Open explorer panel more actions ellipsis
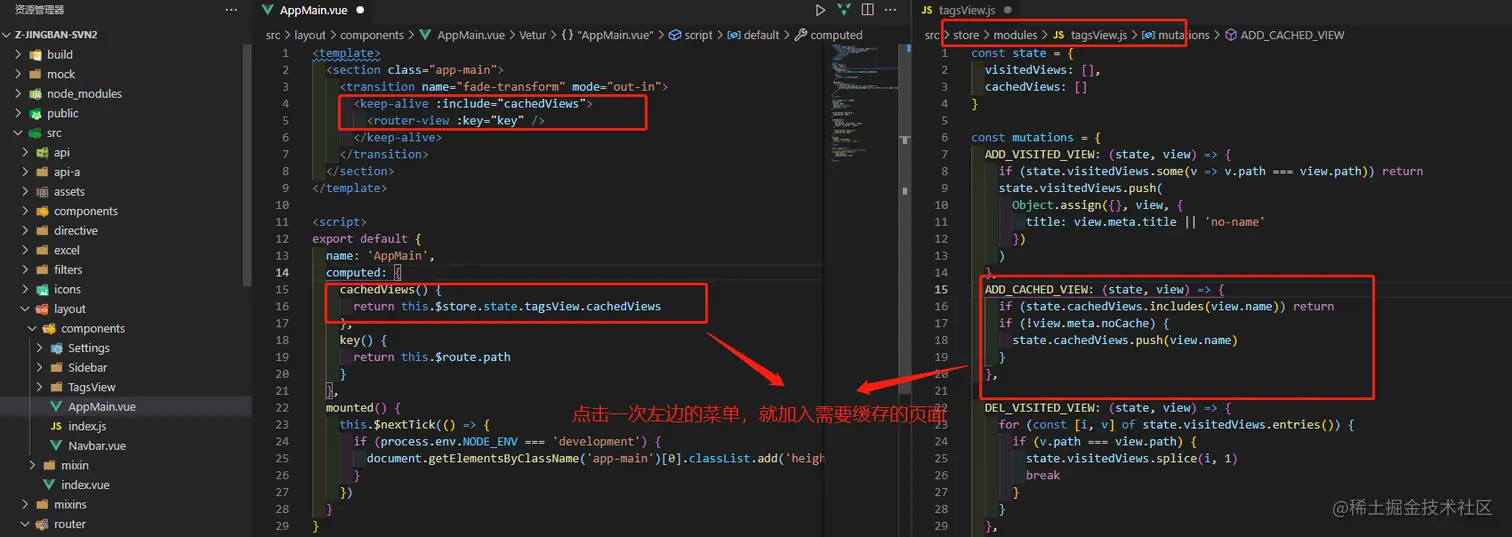 [232, 10]
